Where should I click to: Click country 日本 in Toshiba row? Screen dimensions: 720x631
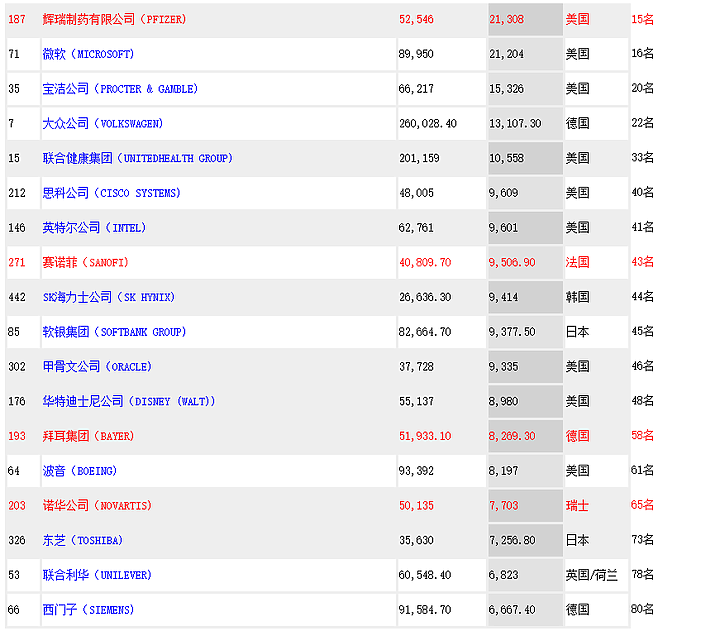[577, 540]
